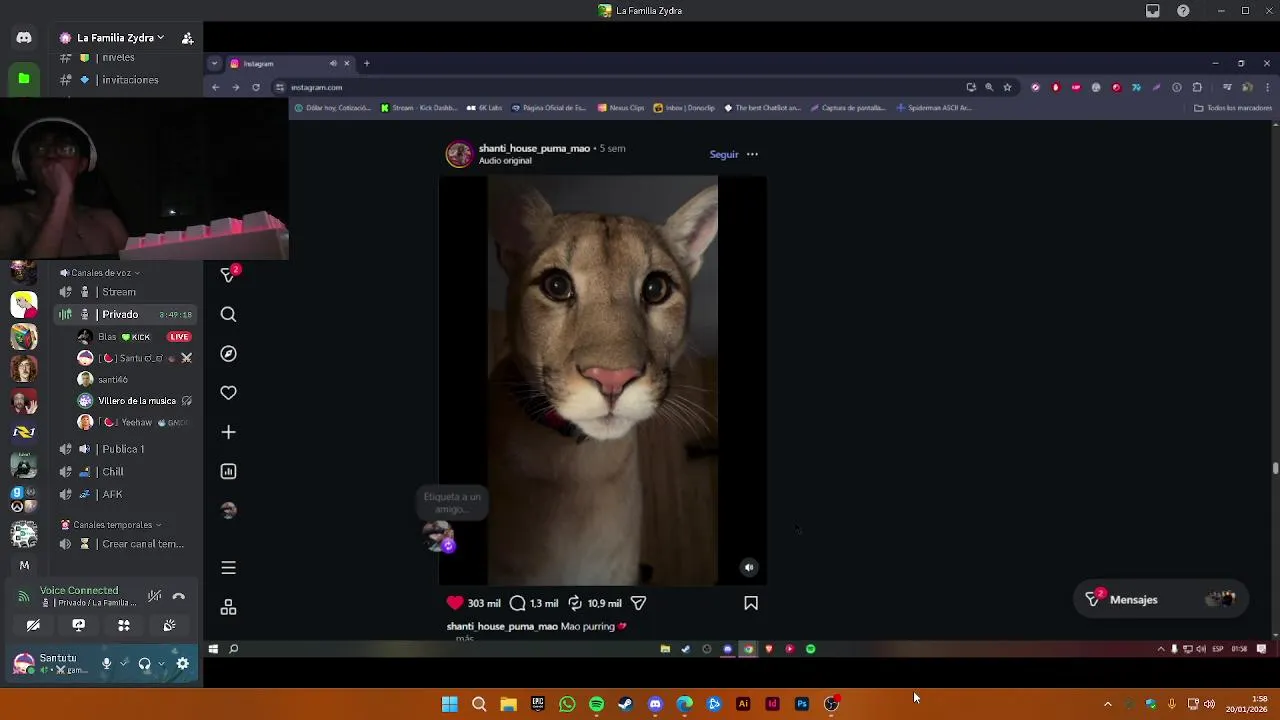Open the browser tab search dropdown
The height and width of the screenshot is (720, 1280).
[x=214, y=63]
